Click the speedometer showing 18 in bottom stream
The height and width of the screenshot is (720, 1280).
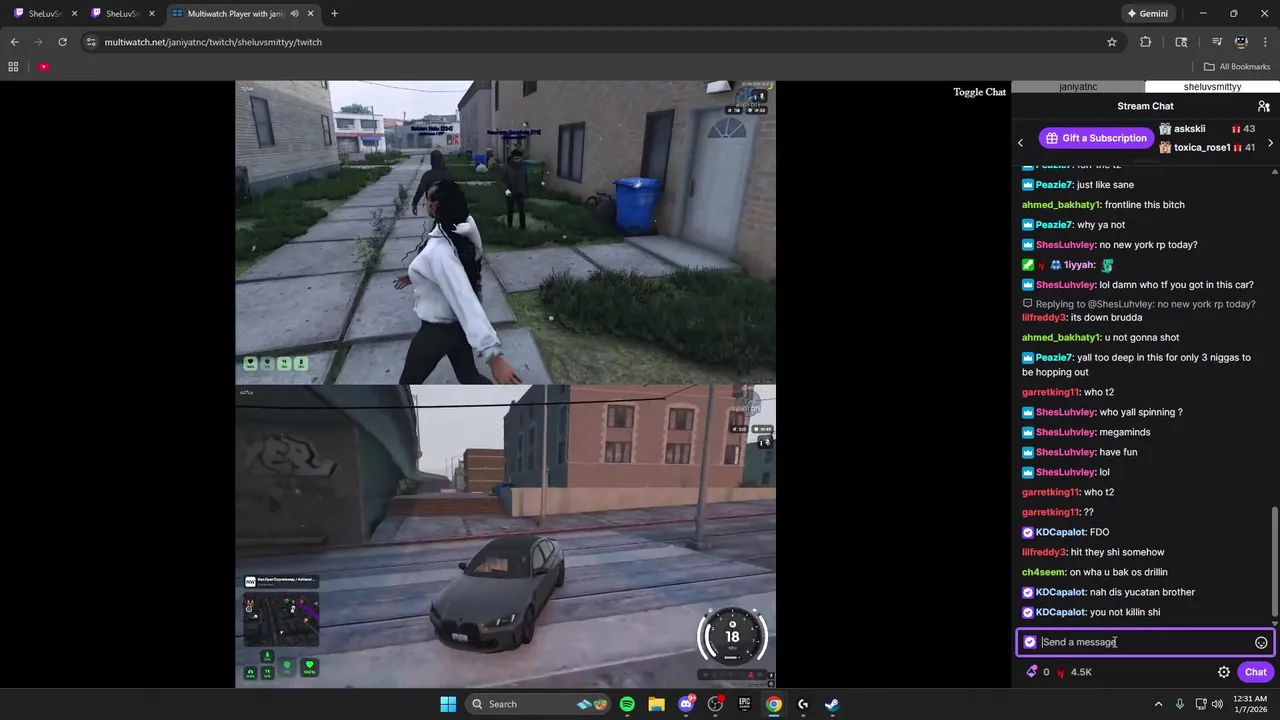click(732, 637)
